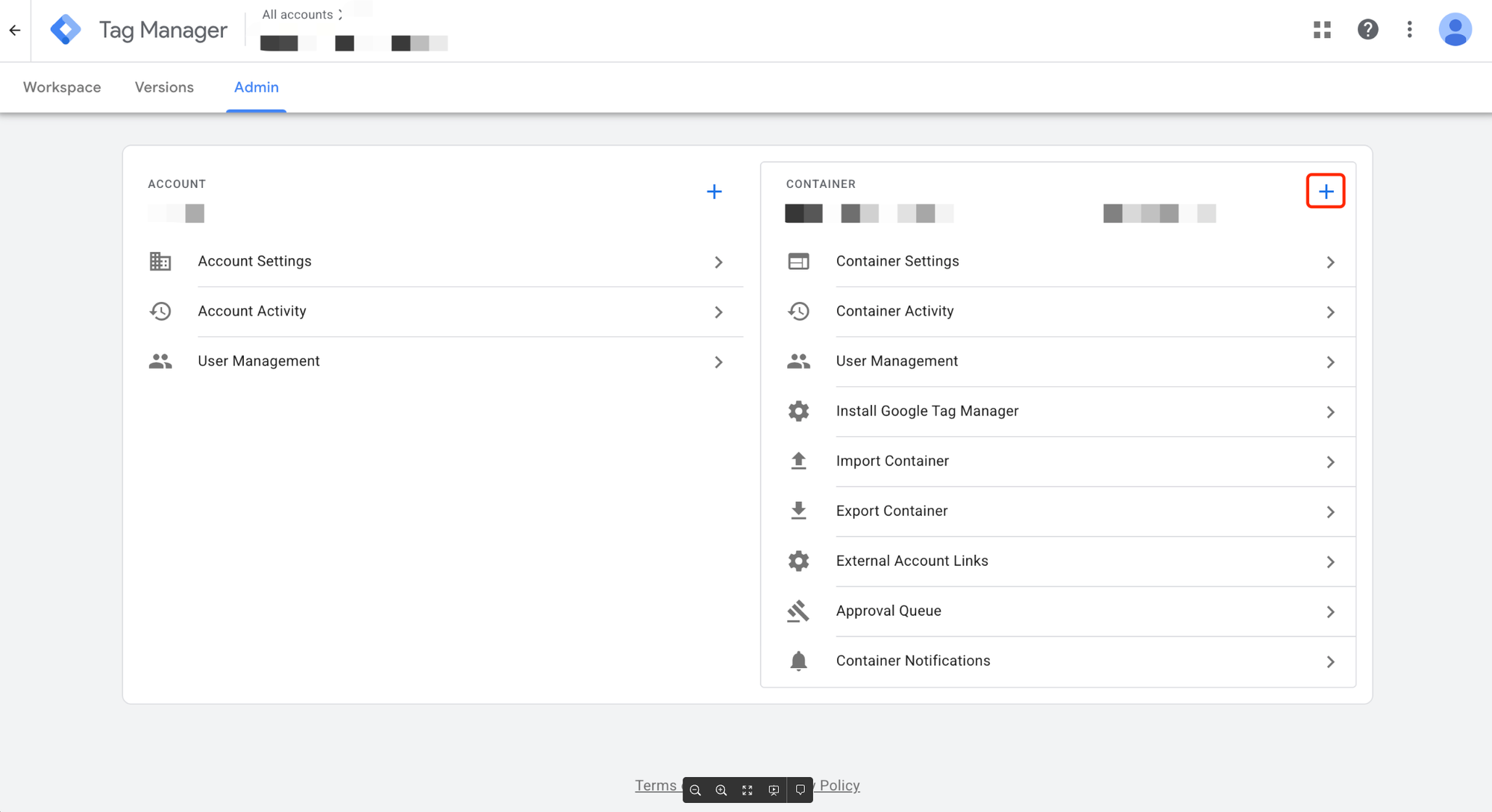Open Container Notifications bell item
The height and width of the screenshot is (812, 1492).
(912, 661)
